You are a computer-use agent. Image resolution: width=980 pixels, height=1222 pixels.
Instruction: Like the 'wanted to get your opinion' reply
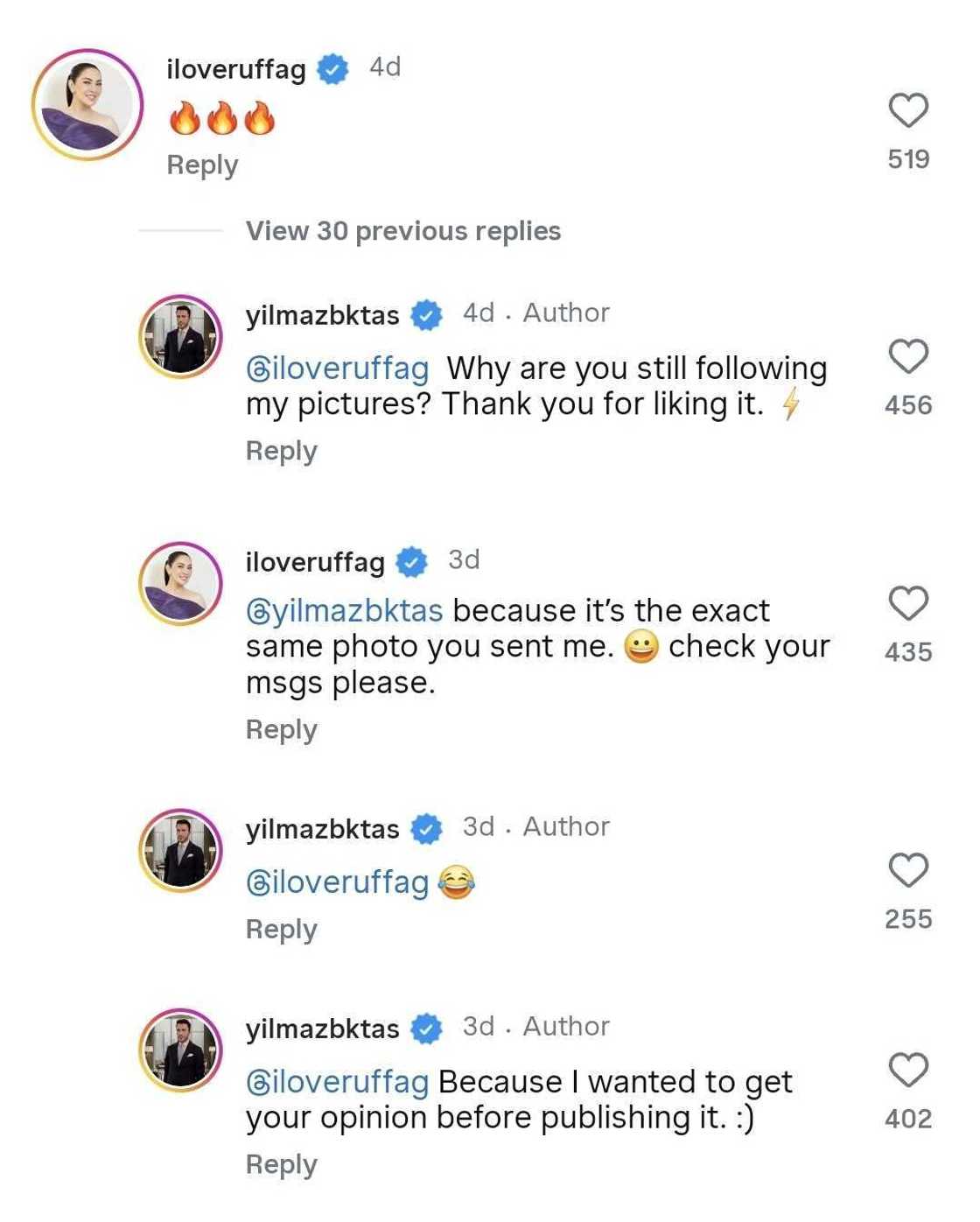tap(908, 1071)
